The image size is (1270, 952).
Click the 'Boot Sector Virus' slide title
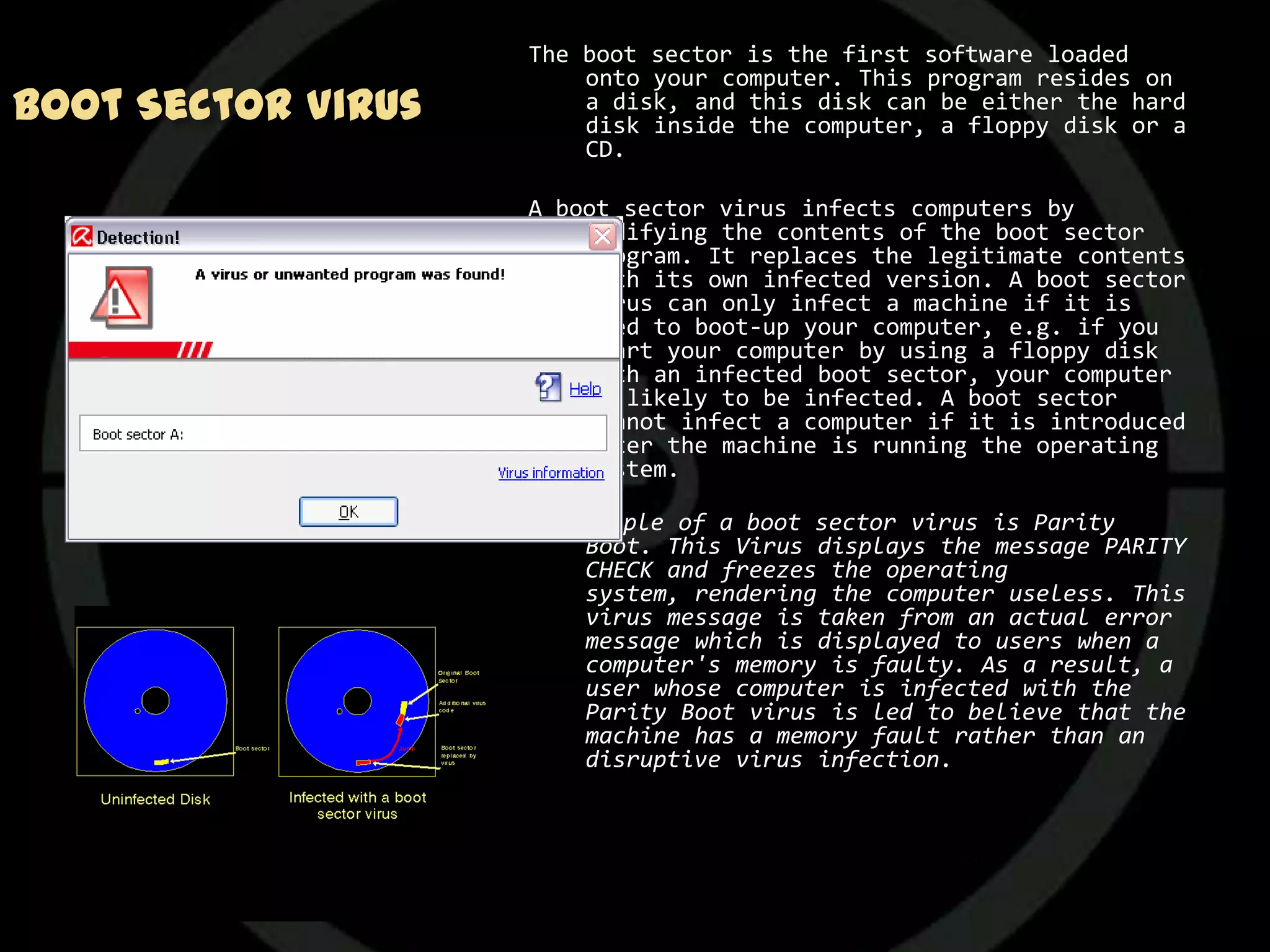[x=217, y=104]
